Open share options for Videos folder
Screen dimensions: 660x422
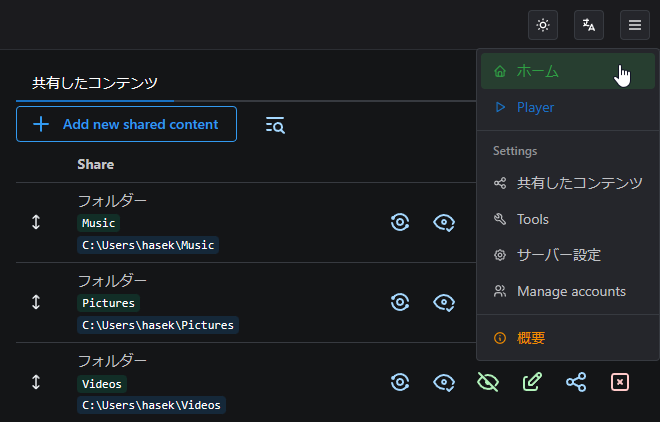(x=576, y=382)
